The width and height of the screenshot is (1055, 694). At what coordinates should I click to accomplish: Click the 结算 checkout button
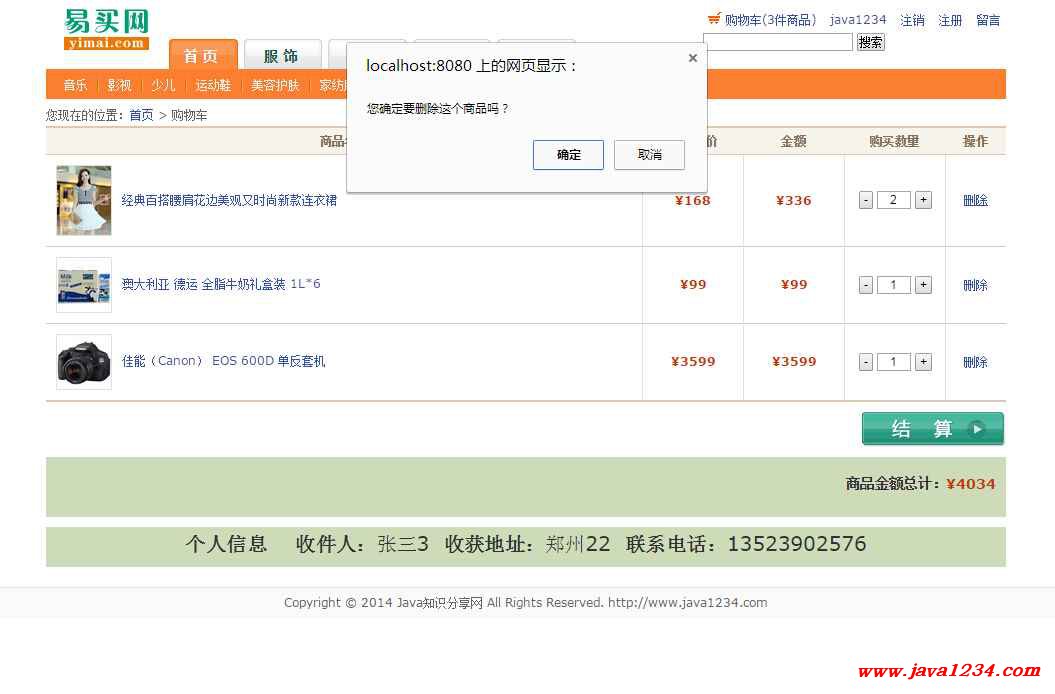932,429
